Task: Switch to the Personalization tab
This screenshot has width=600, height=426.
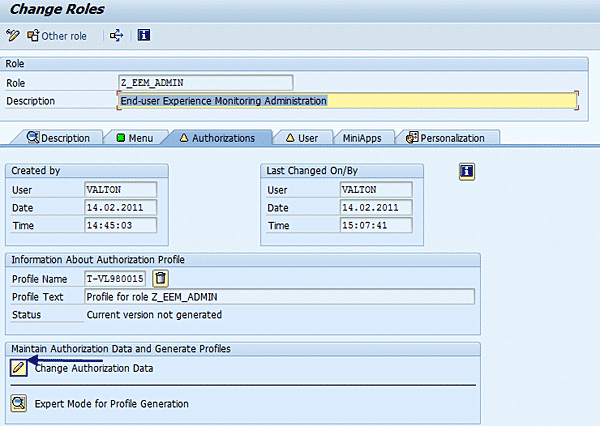Action: 446,138
